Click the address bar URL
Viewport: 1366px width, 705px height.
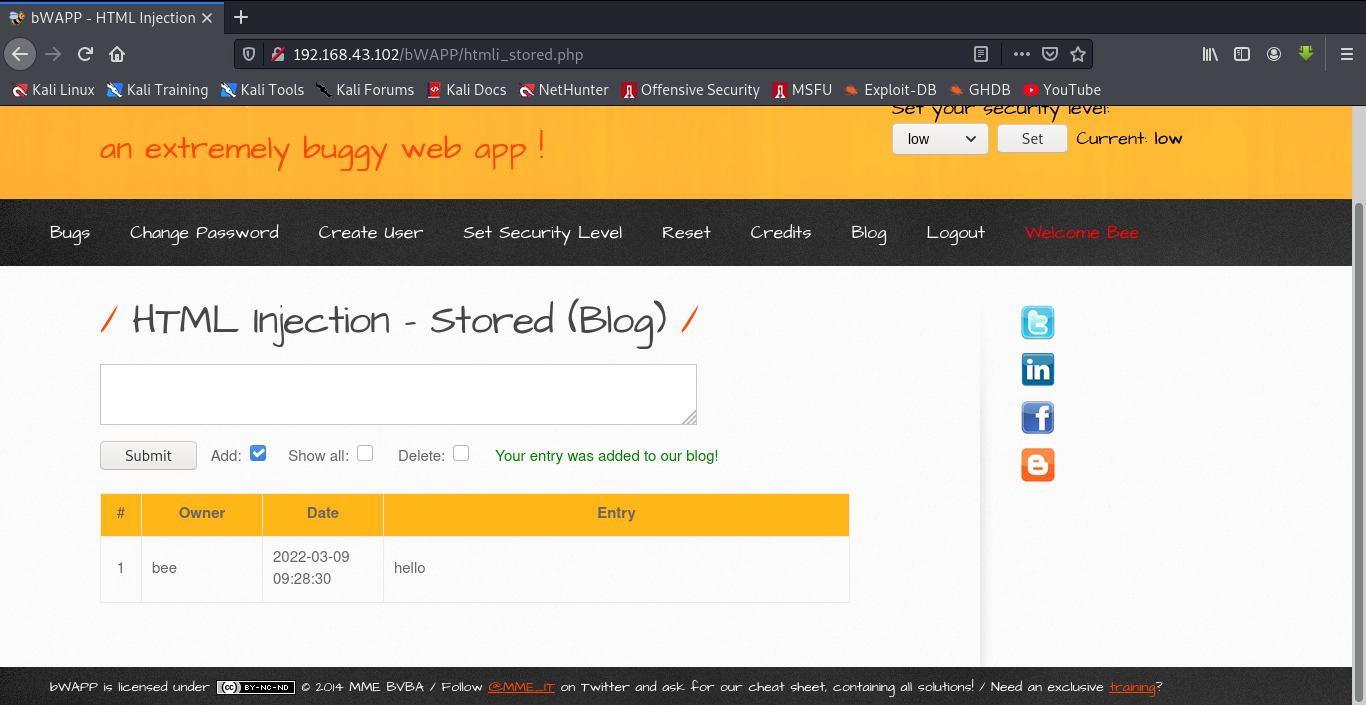click(x=437, y=55)
